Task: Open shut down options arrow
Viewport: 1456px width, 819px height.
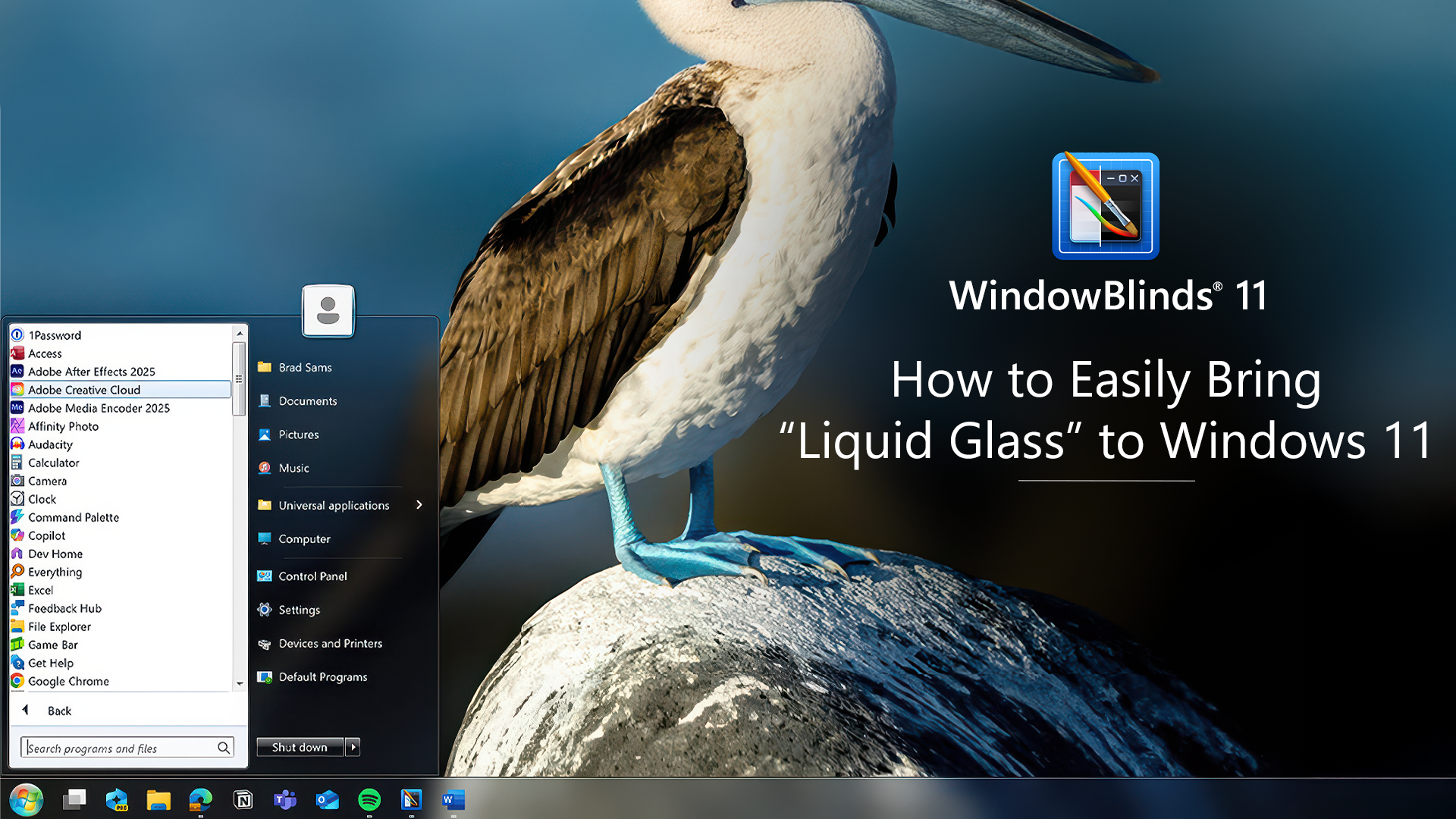Action: [x=353, y=747]
